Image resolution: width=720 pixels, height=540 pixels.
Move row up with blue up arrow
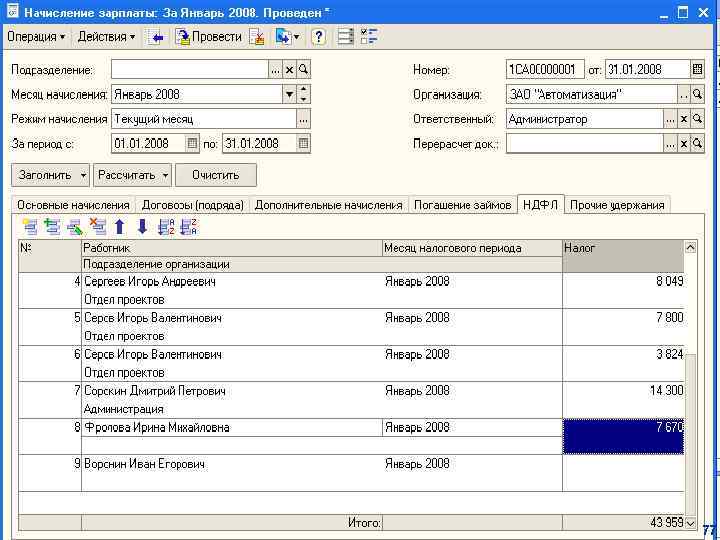point(120,226)
